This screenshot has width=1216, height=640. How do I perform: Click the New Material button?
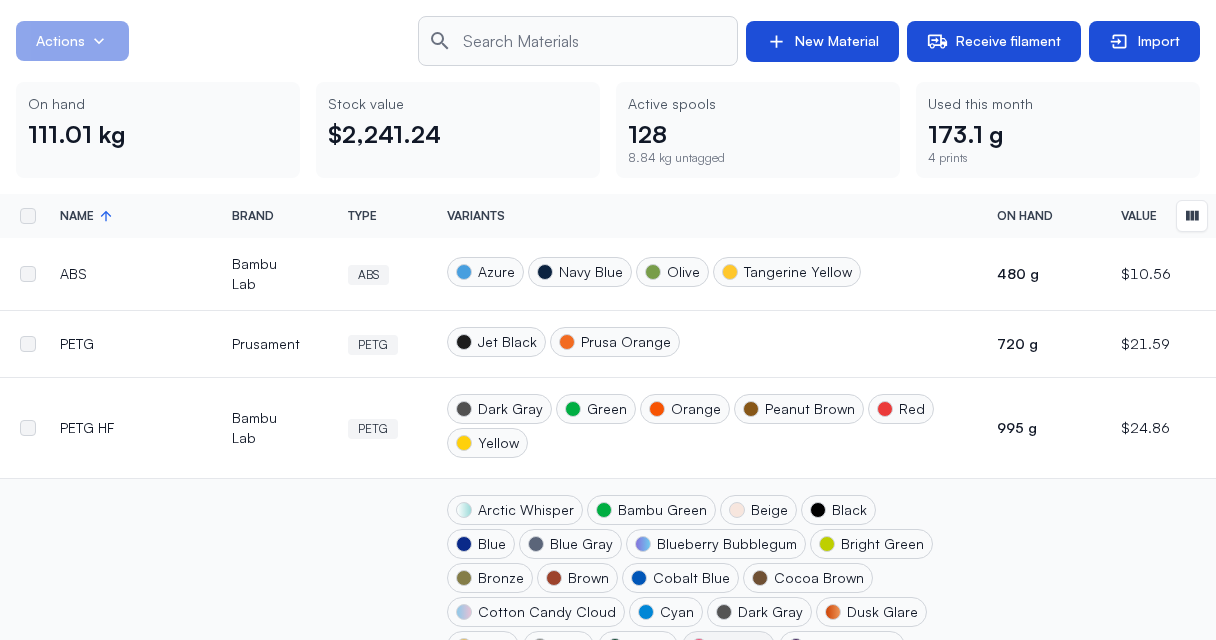tap(822, 41)
